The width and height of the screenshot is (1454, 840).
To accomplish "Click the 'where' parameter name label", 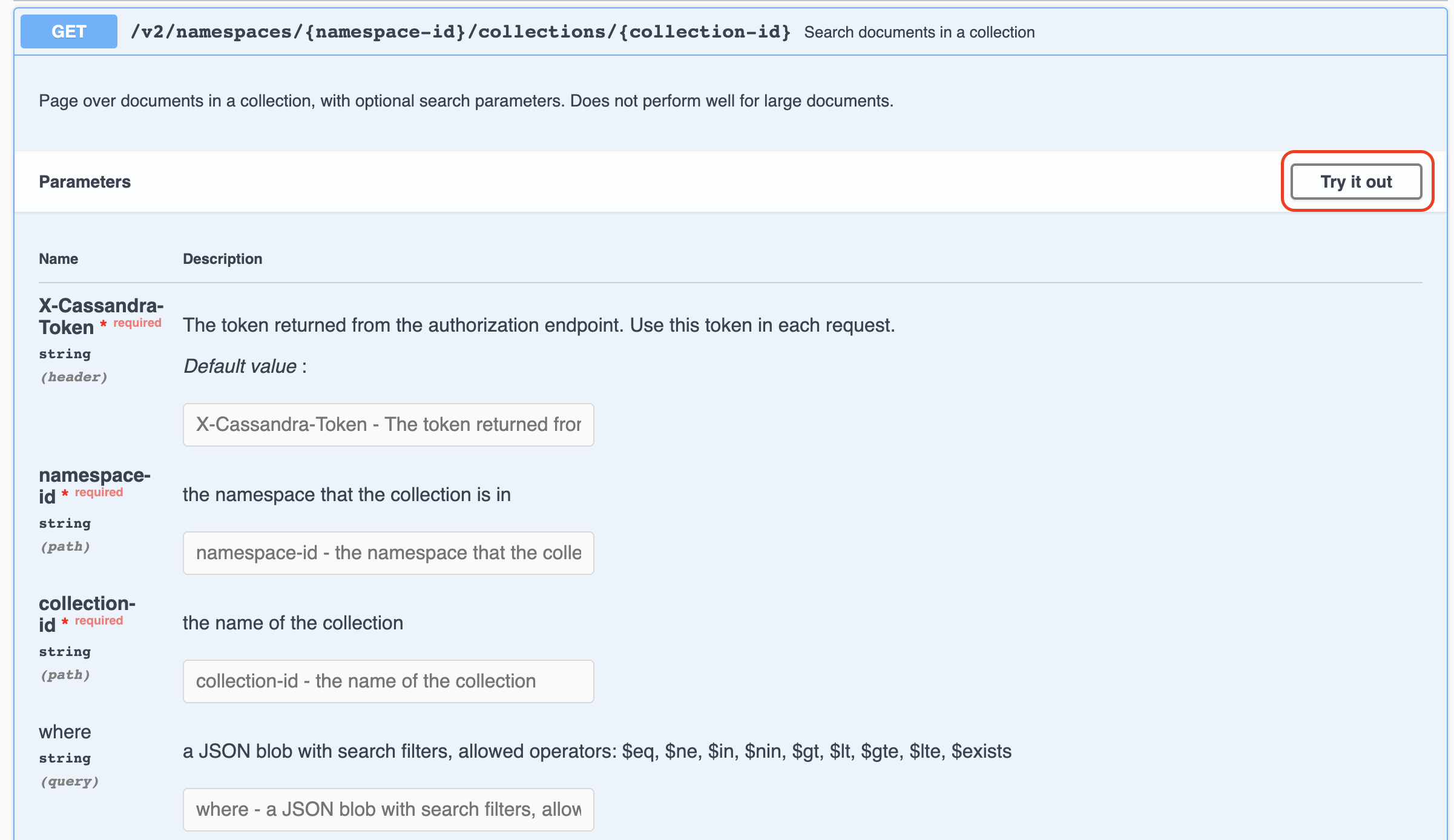I will click(x=65, y=732).
